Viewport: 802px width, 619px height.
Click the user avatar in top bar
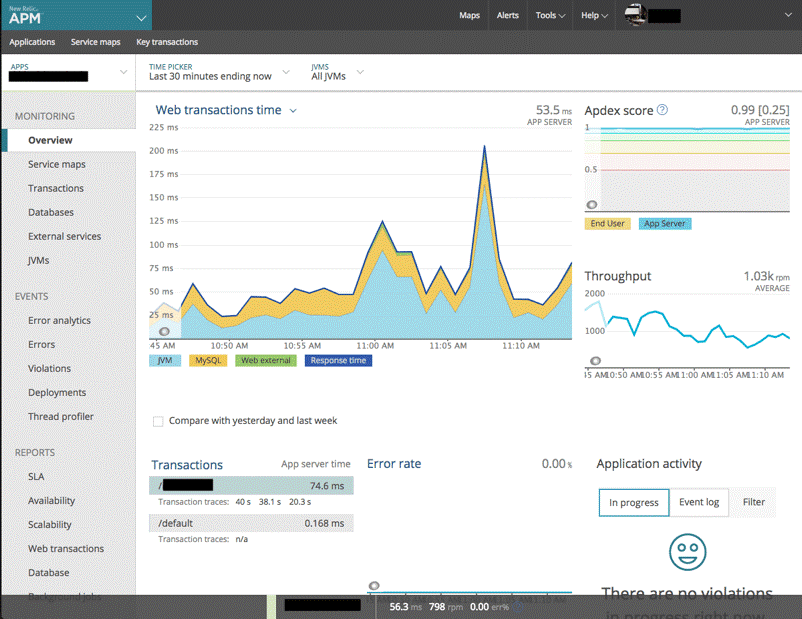(x=635, y=15)
